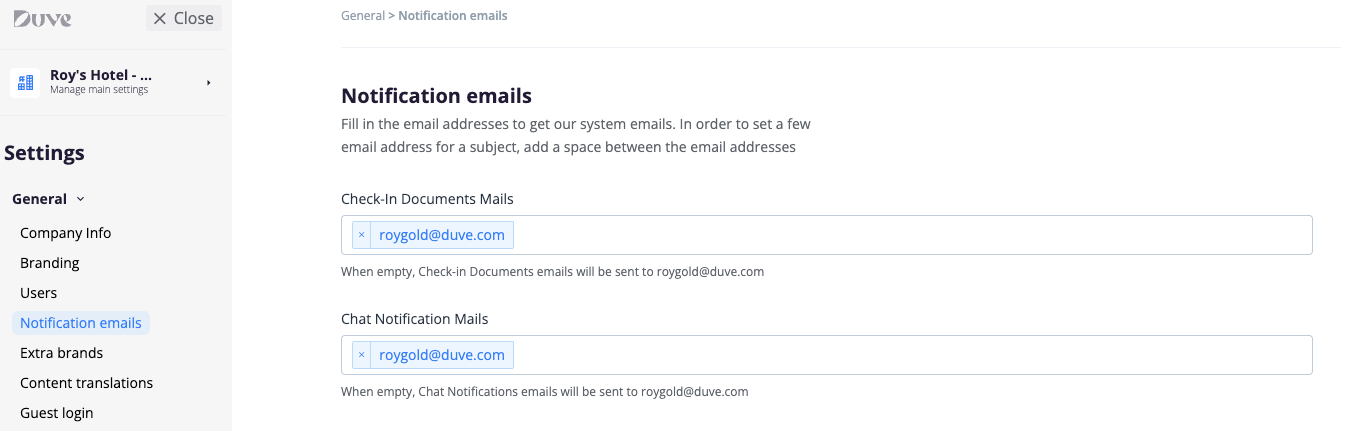
Task: Go to Branding settings
Action: click(50, 263)
